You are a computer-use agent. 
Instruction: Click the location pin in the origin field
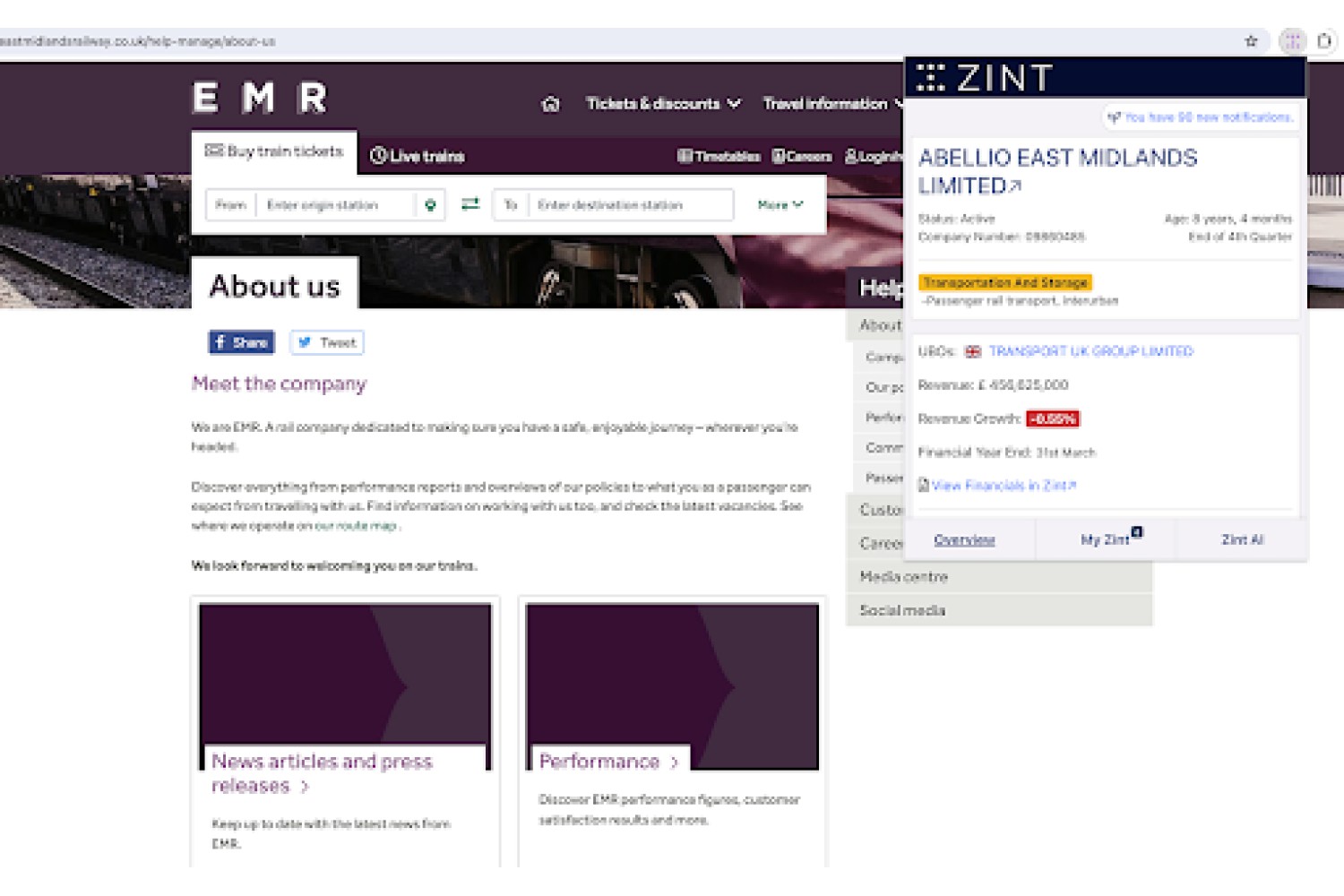coord(430,205)
